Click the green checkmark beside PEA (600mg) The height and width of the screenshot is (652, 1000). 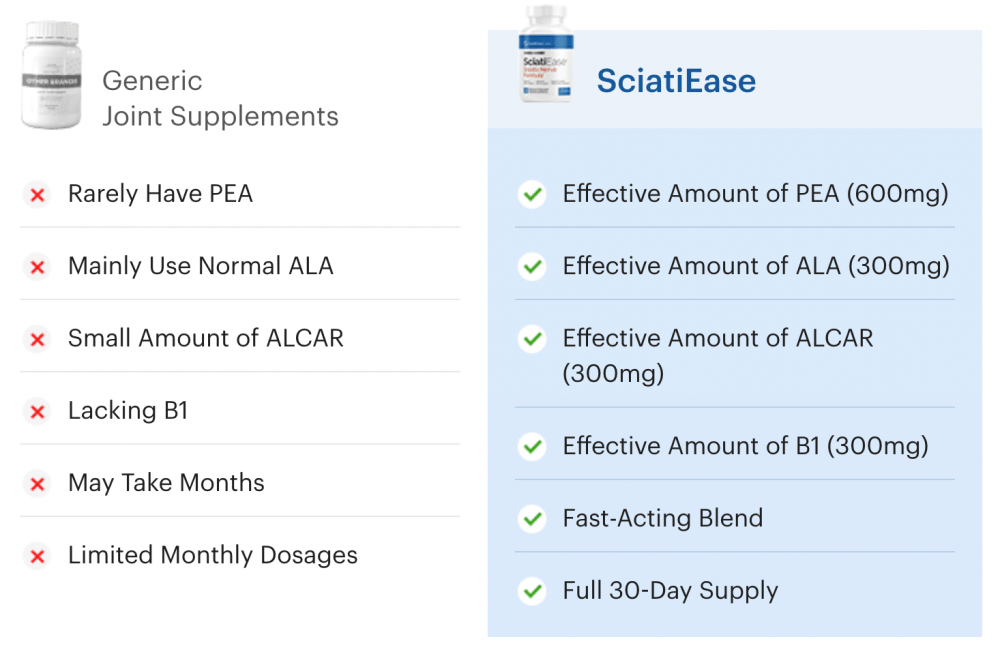(x=533, y=195)
